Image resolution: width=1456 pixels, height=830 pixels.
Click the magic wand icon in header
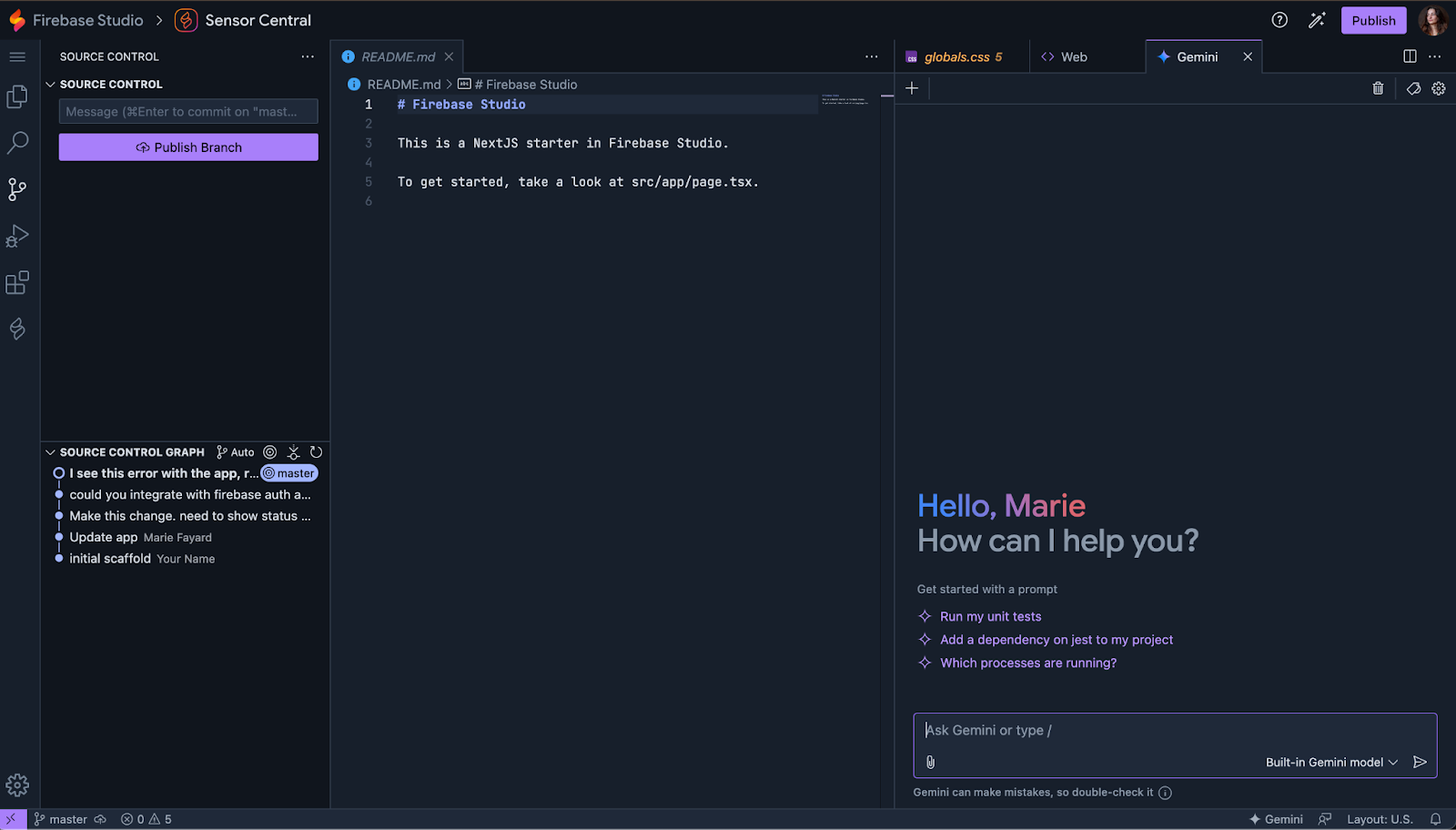[x=1317, y=20]
